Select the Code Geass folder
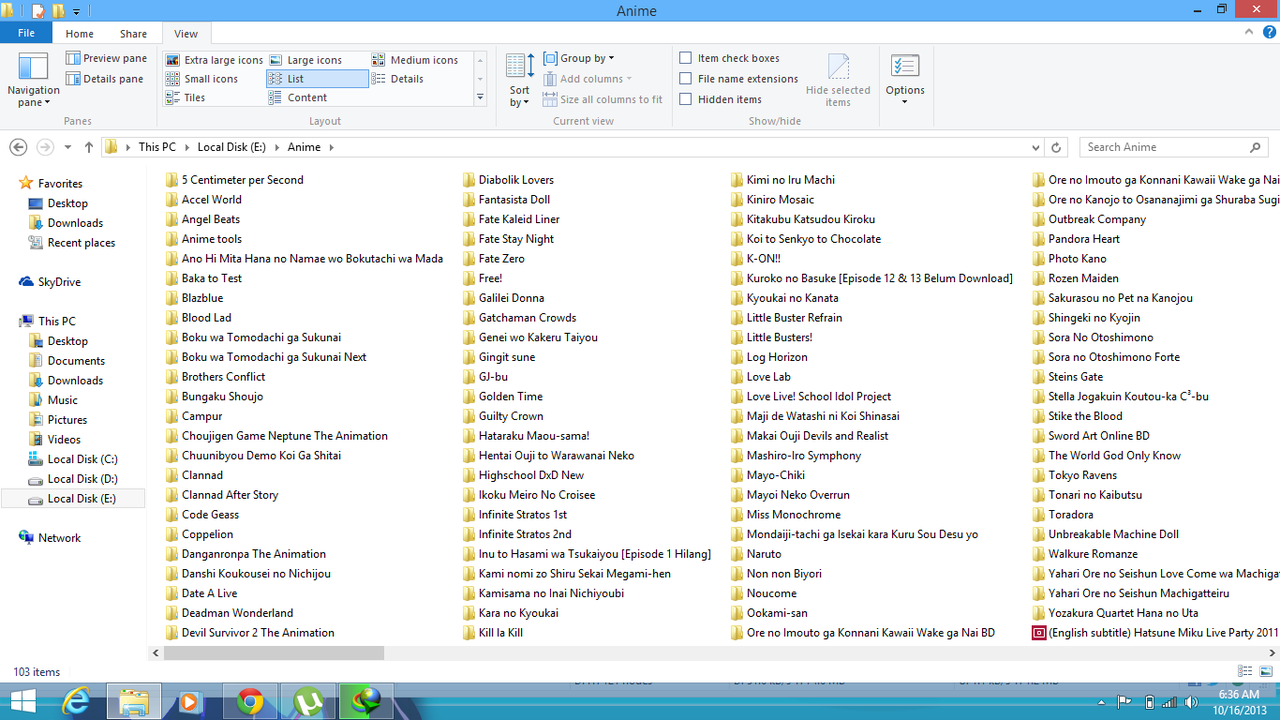Screen dimensions: 1280x720 coord(202,515)
